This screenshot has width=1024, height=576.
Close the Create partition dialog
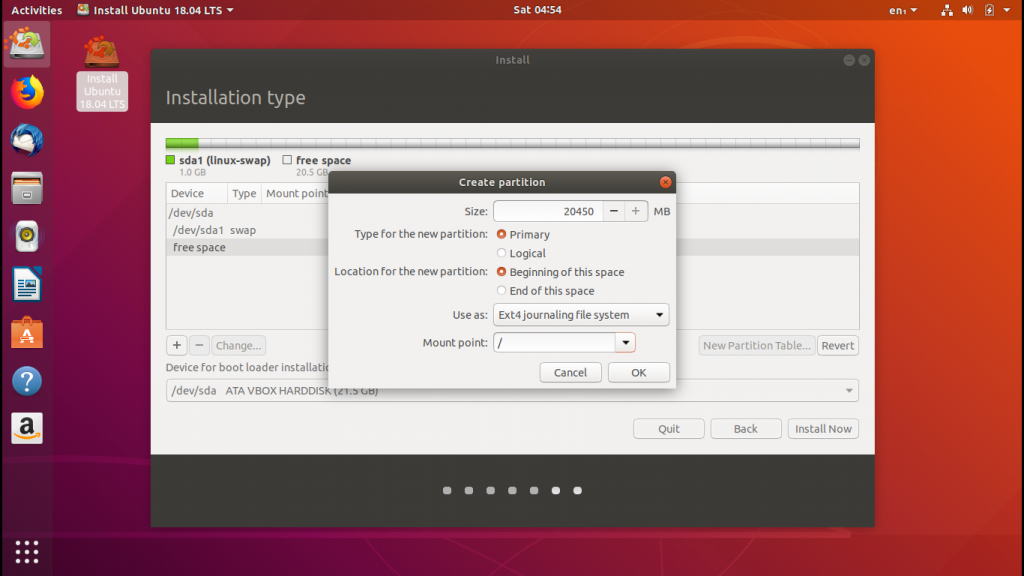pyautogui.click(x=665, y=182)
